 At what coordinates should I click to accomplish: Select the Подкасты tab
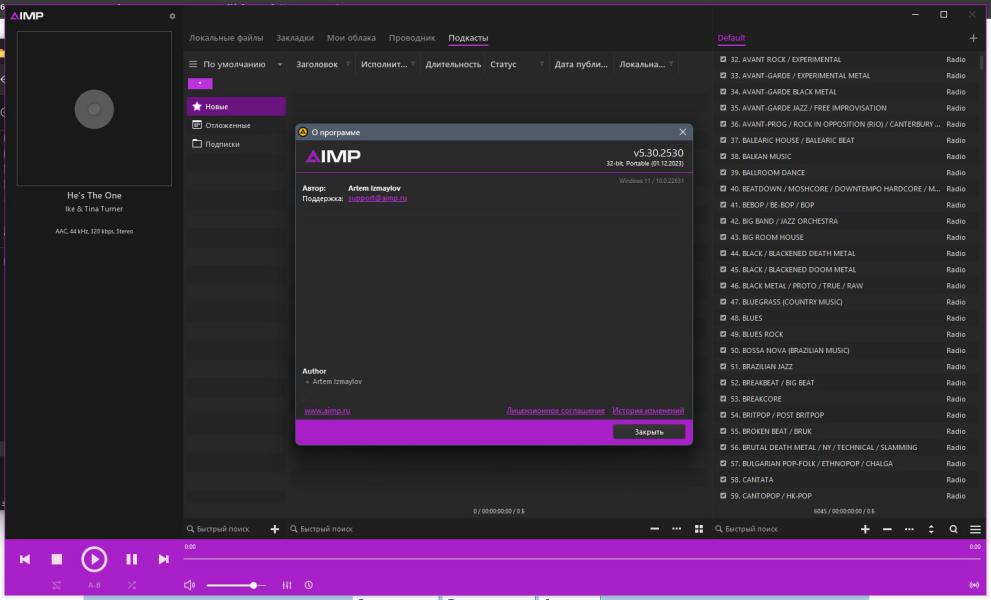(468, 38)
